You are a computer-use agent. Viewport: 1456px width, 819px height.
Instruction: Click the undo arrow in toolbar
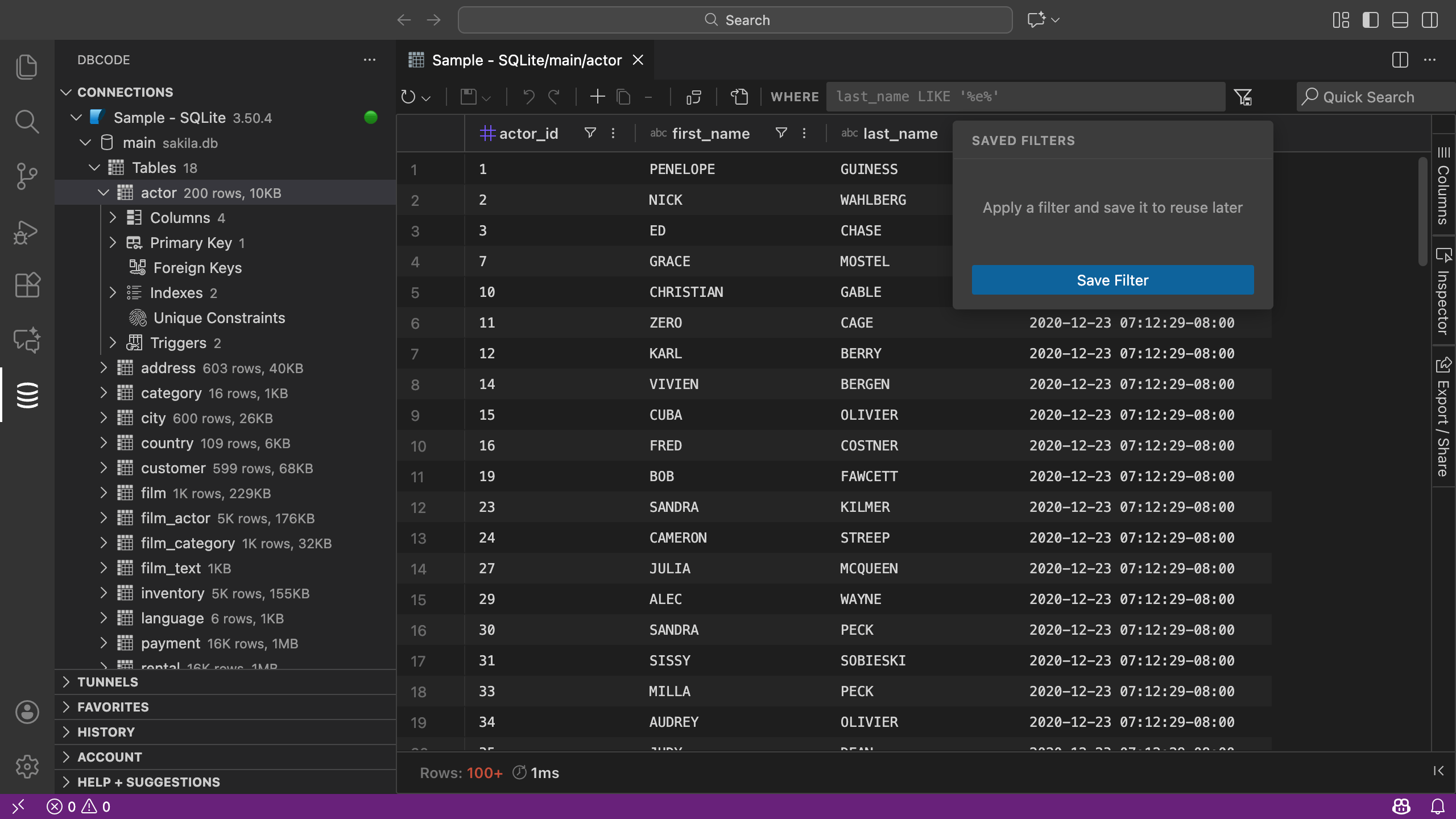[x=528, y=97]
